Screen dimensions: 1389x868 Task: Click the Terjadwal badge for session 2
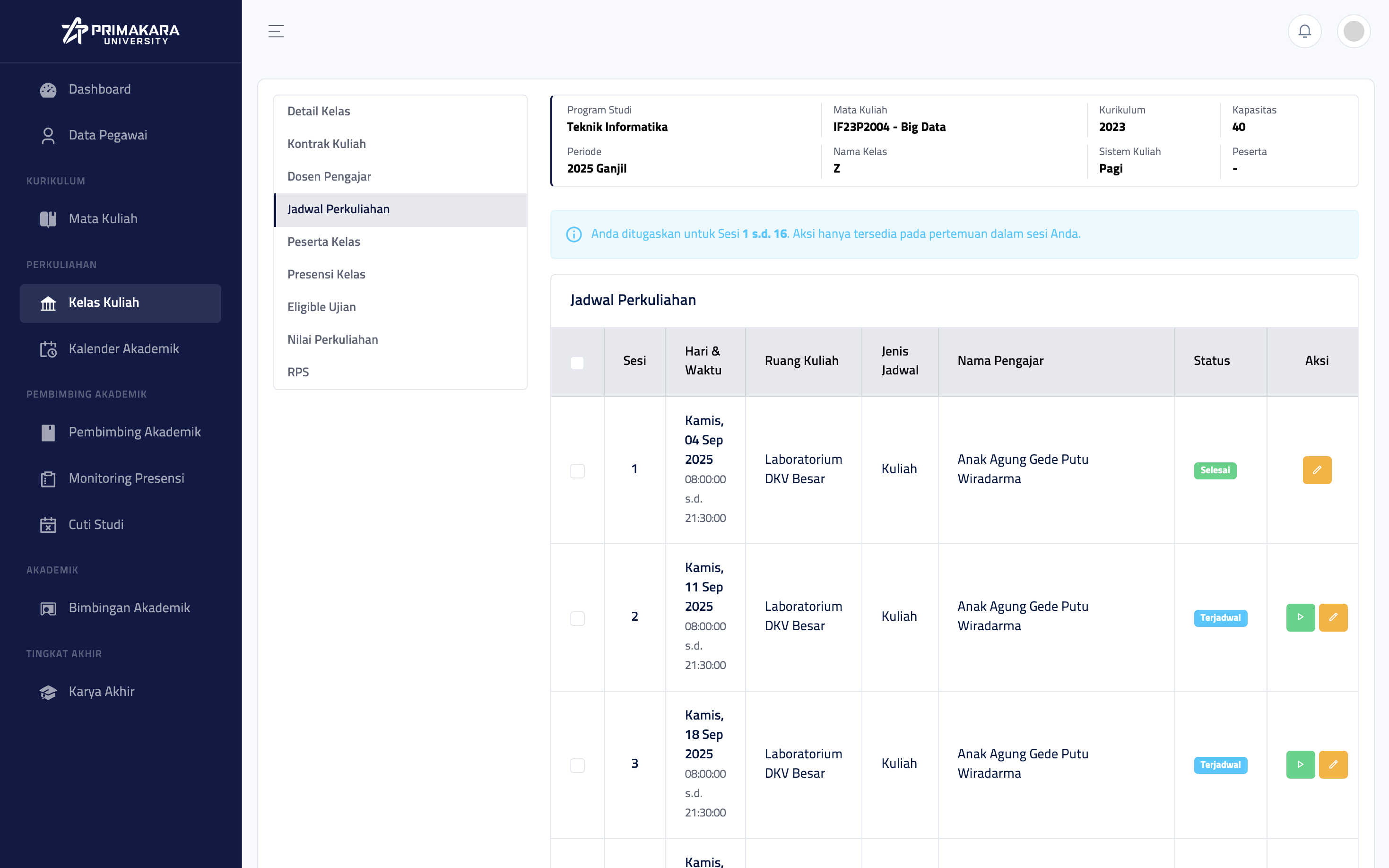coord(1220,618)
